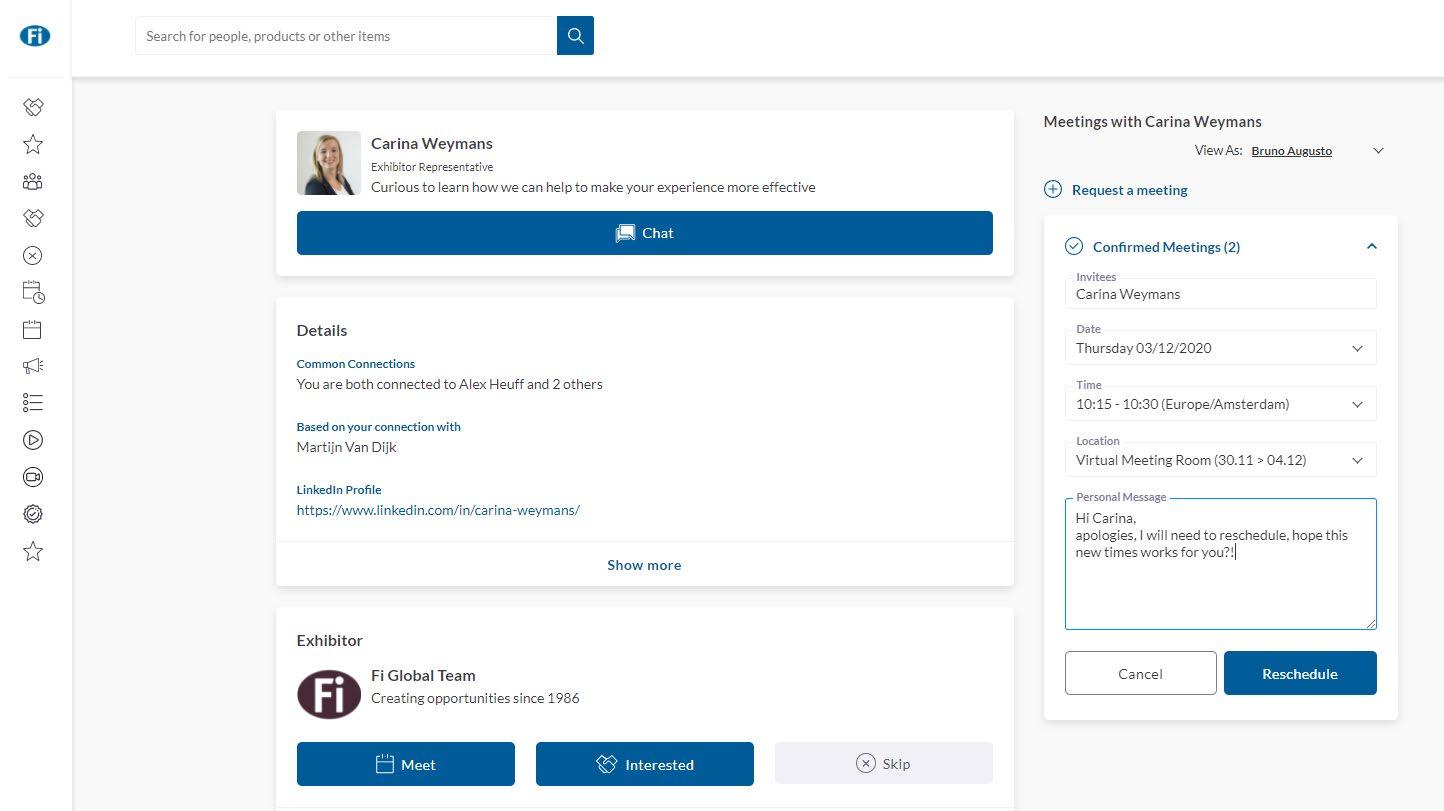Click Carina Weymans' profile photo
This screenshot has width=1444, height=811.
click(x=329, y=163)
